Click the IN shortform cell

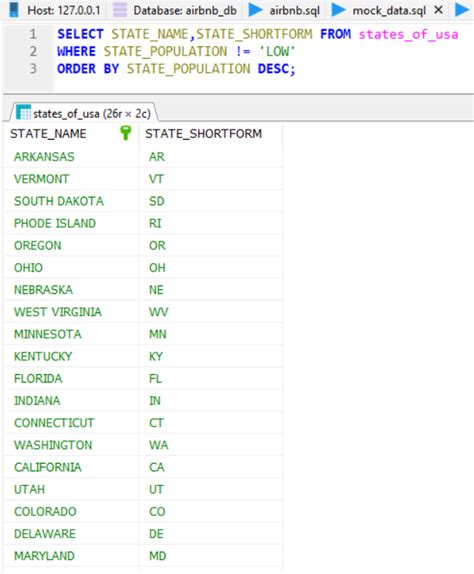coord(211,400)
